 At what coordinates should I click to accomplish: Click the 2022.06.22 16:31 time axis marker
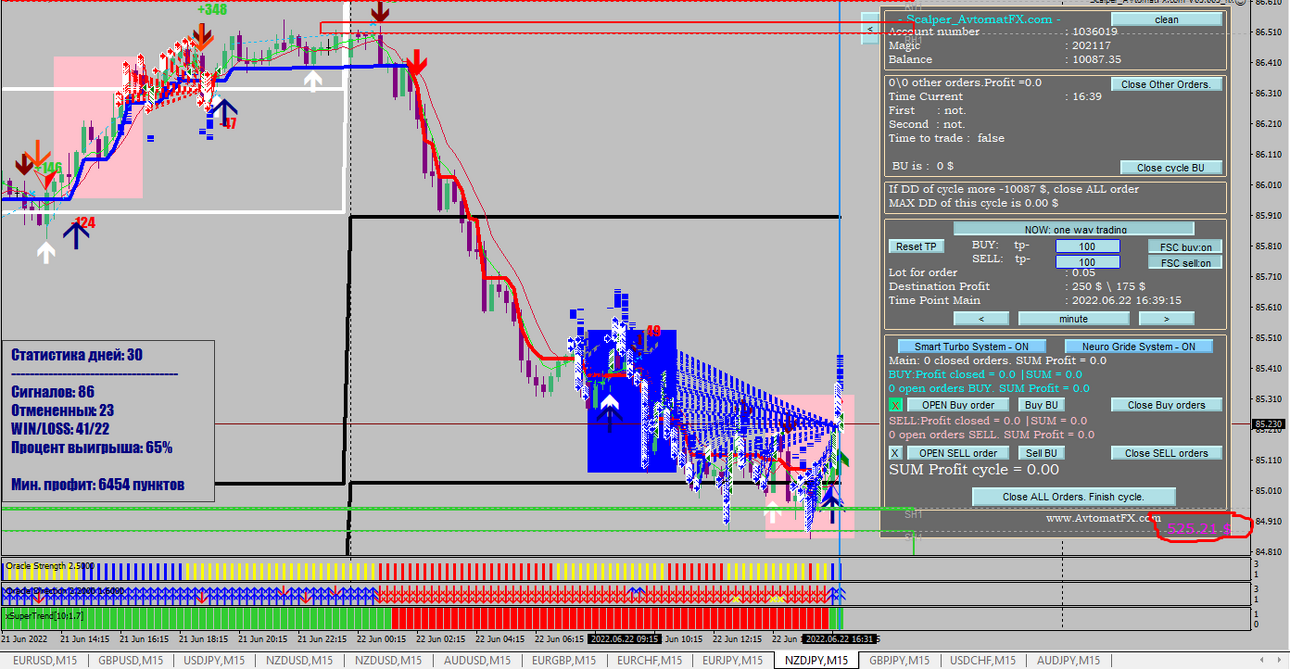pyautogui.click(x=841, y=638)
